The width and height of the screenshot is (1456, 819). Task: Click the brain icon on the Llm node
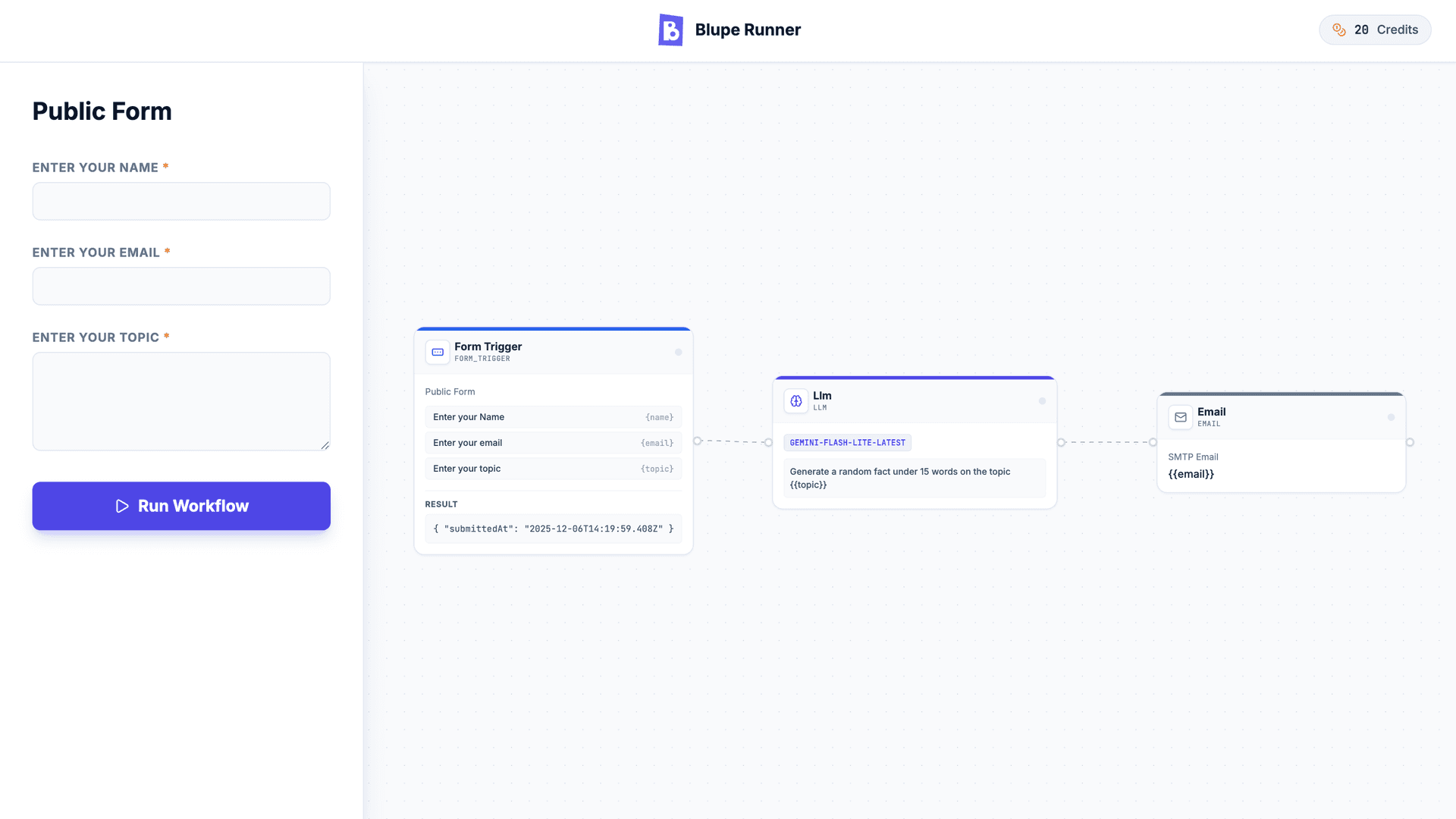click(x=796, y=401)
